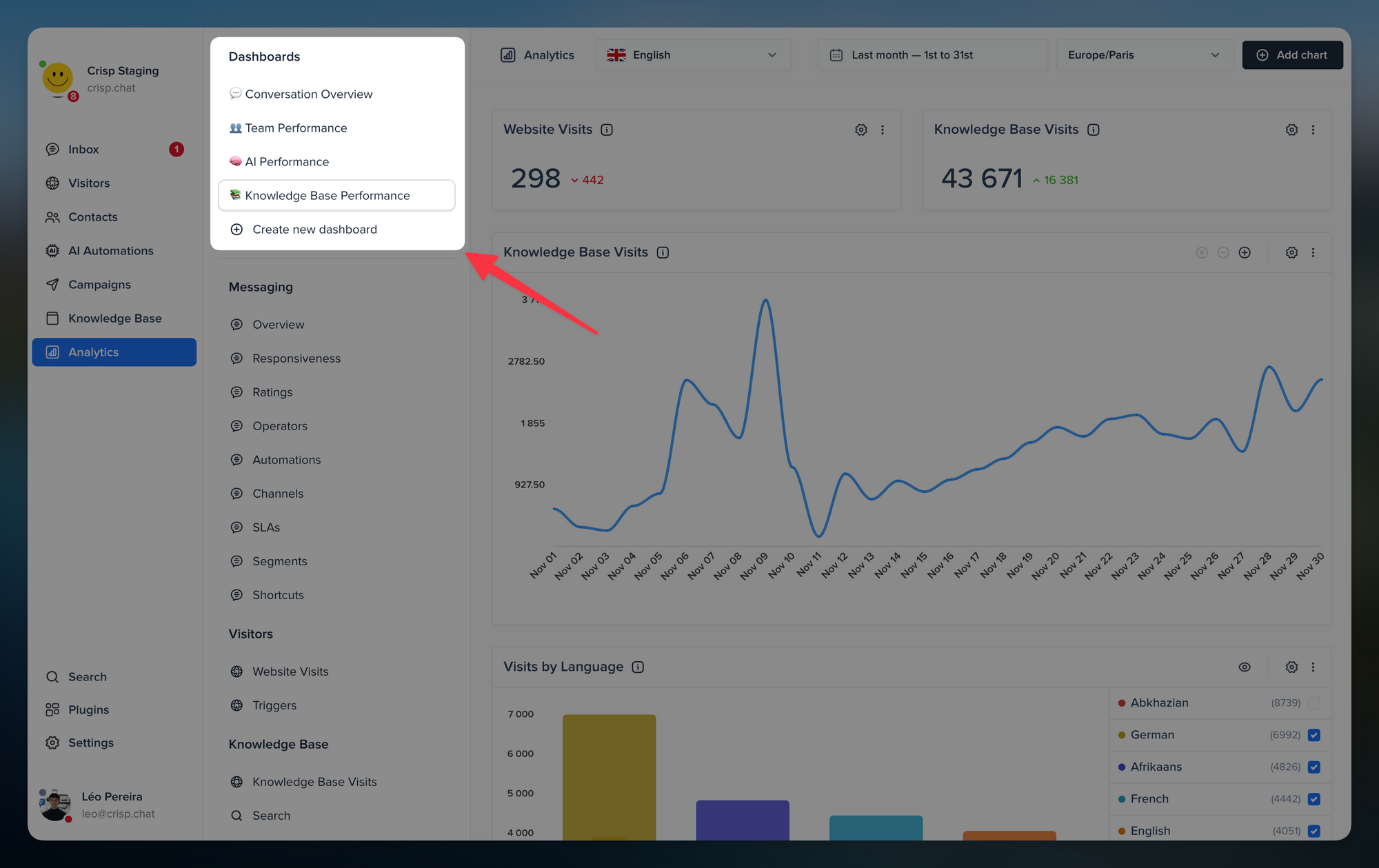The image size is (1379, 868).
Task: Open Léo Pereira's profile at the bottom
Action: coord(112,804)
